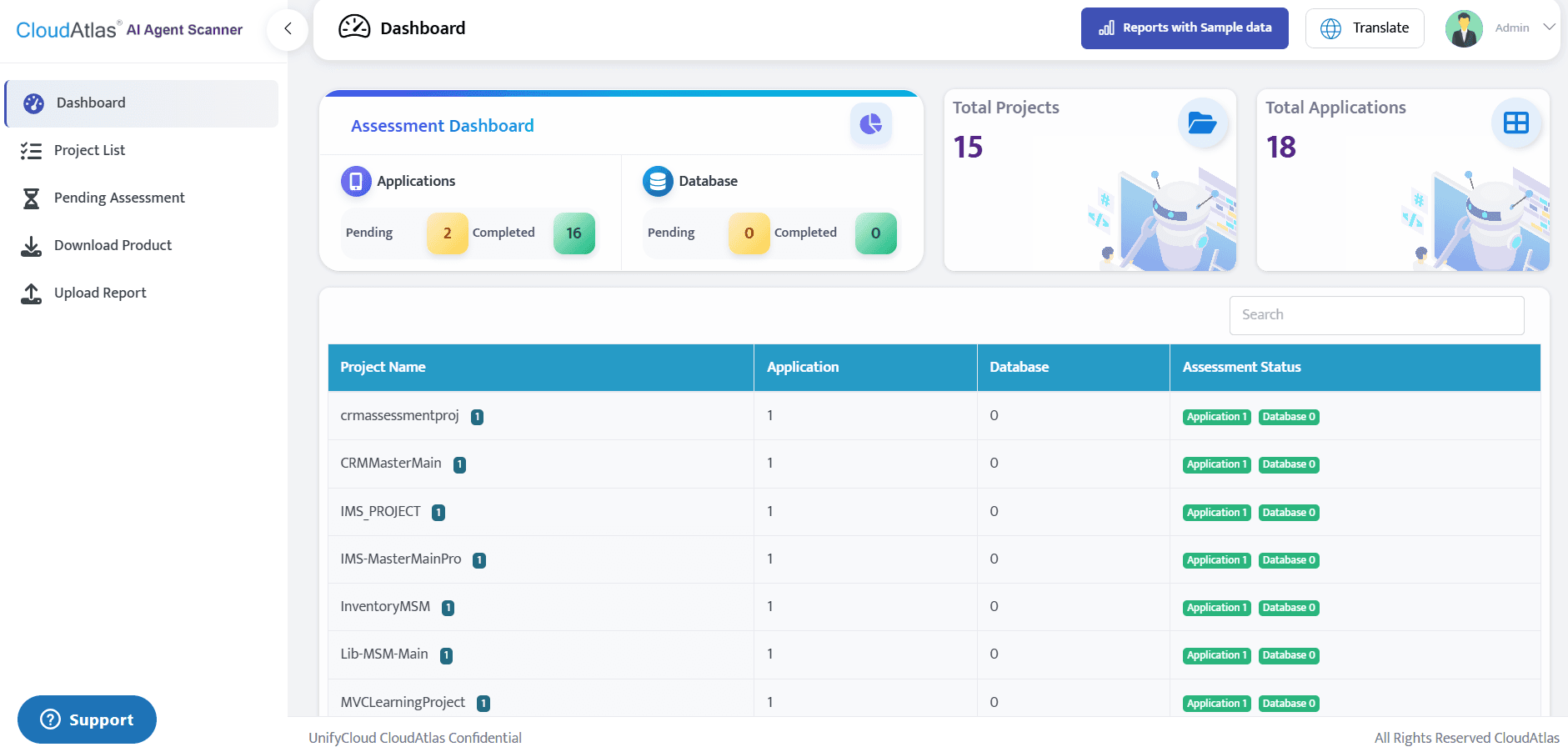Open Download Product page
Viewport: 1568px width, 752px height.
click(x=113, y=245)
